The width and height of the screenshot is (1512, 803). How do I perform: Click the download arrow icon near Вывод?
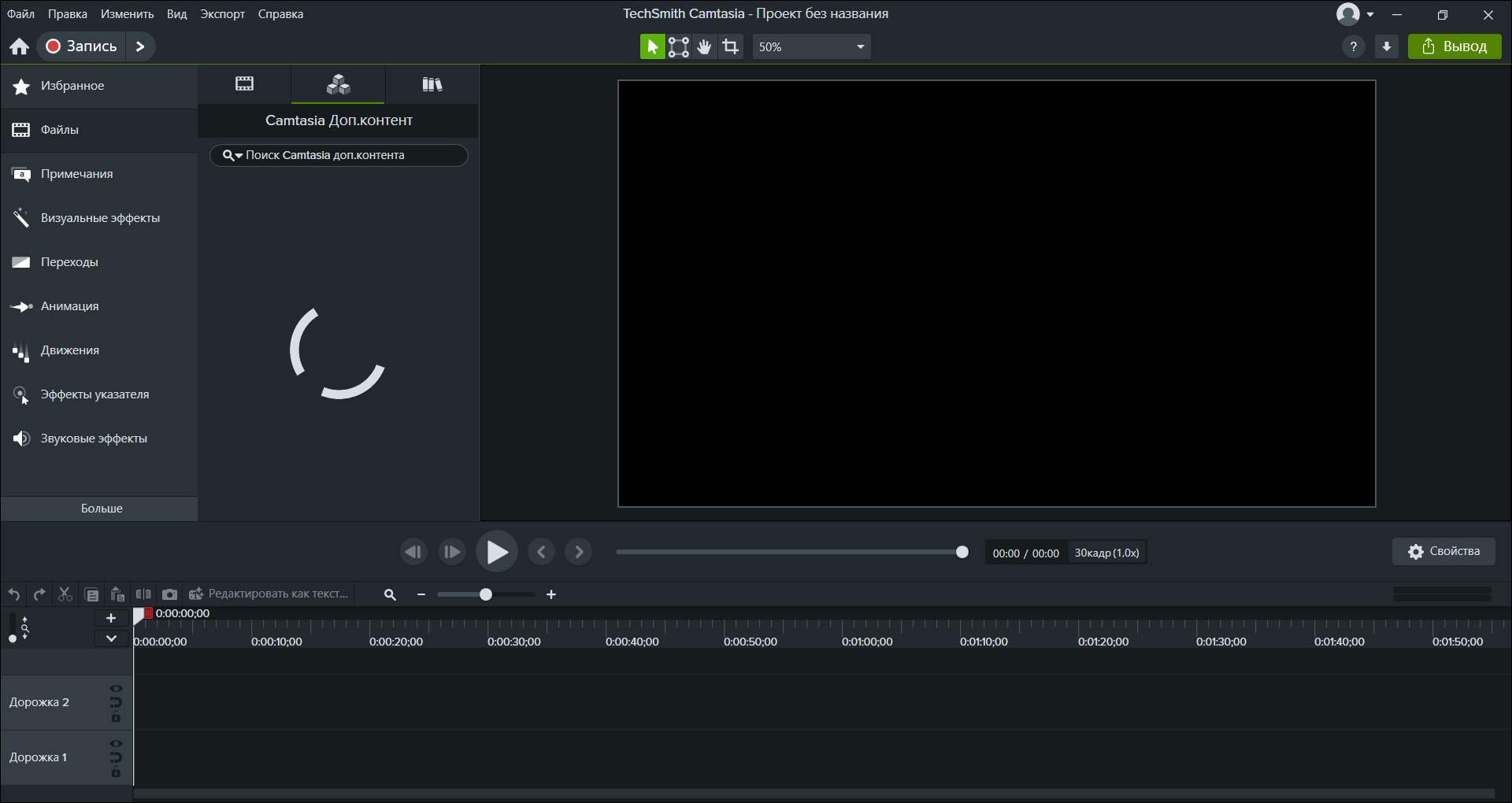pos(1387,47)
